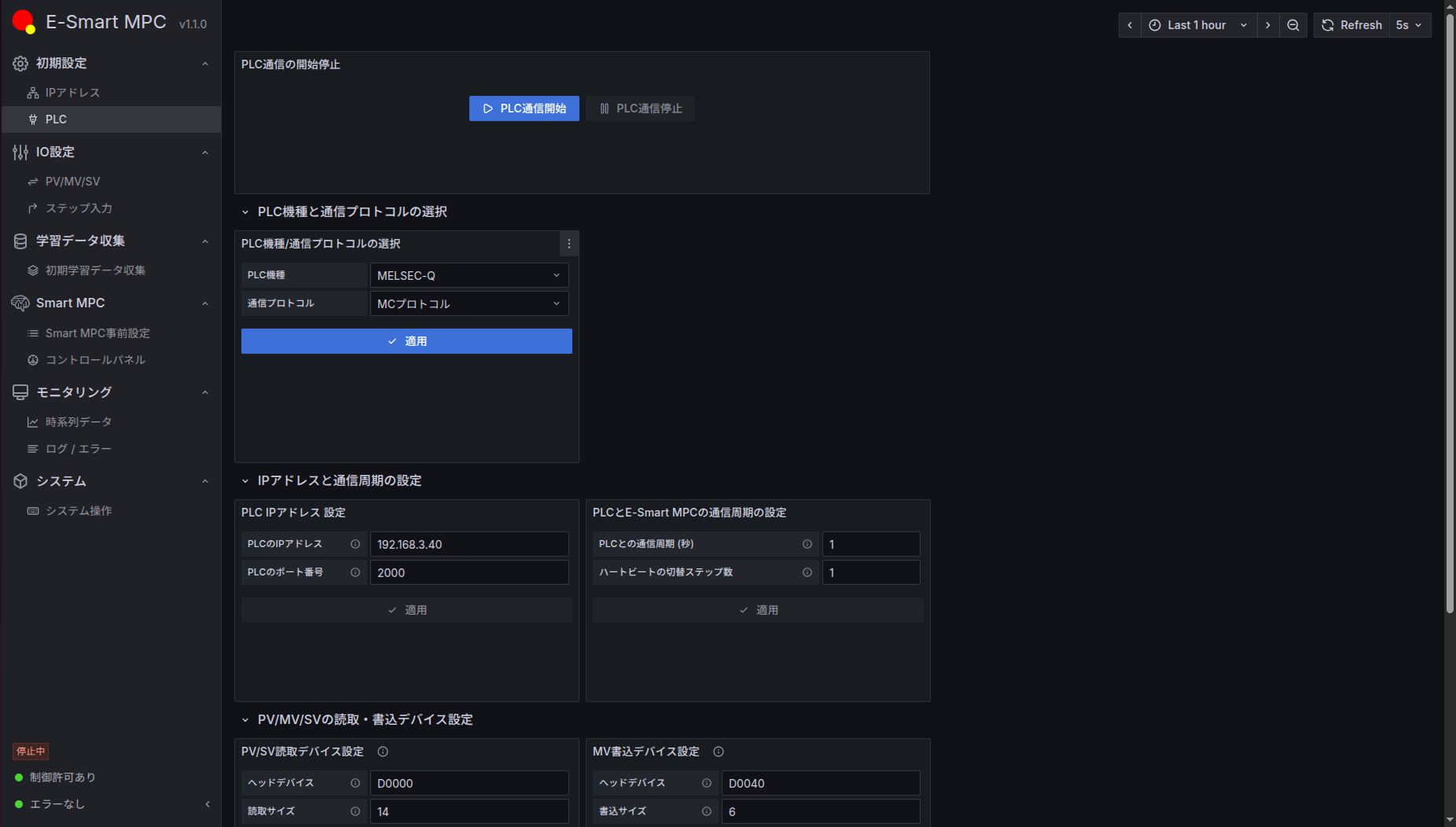The image size is (1456, 827).
Task: Click the PV/SV head device field D0000
Action: [469, 783]
